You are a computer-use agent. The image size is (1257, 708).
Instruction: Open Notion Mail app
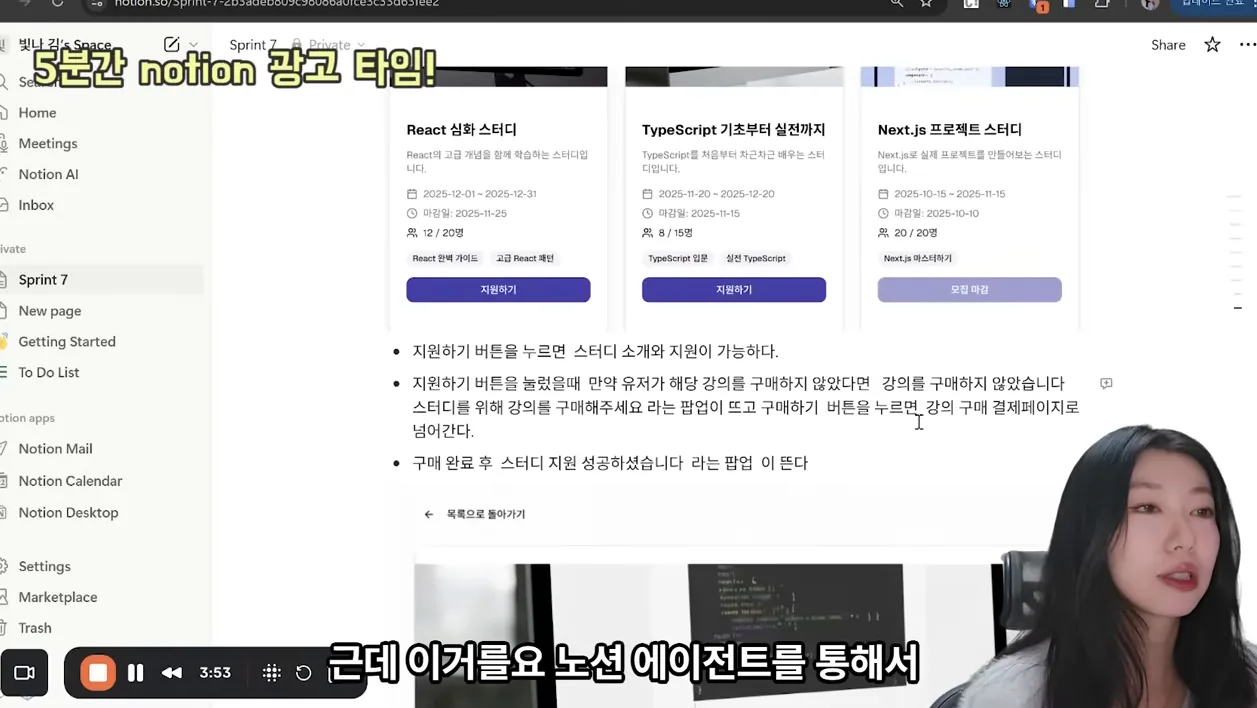(55, 449)
